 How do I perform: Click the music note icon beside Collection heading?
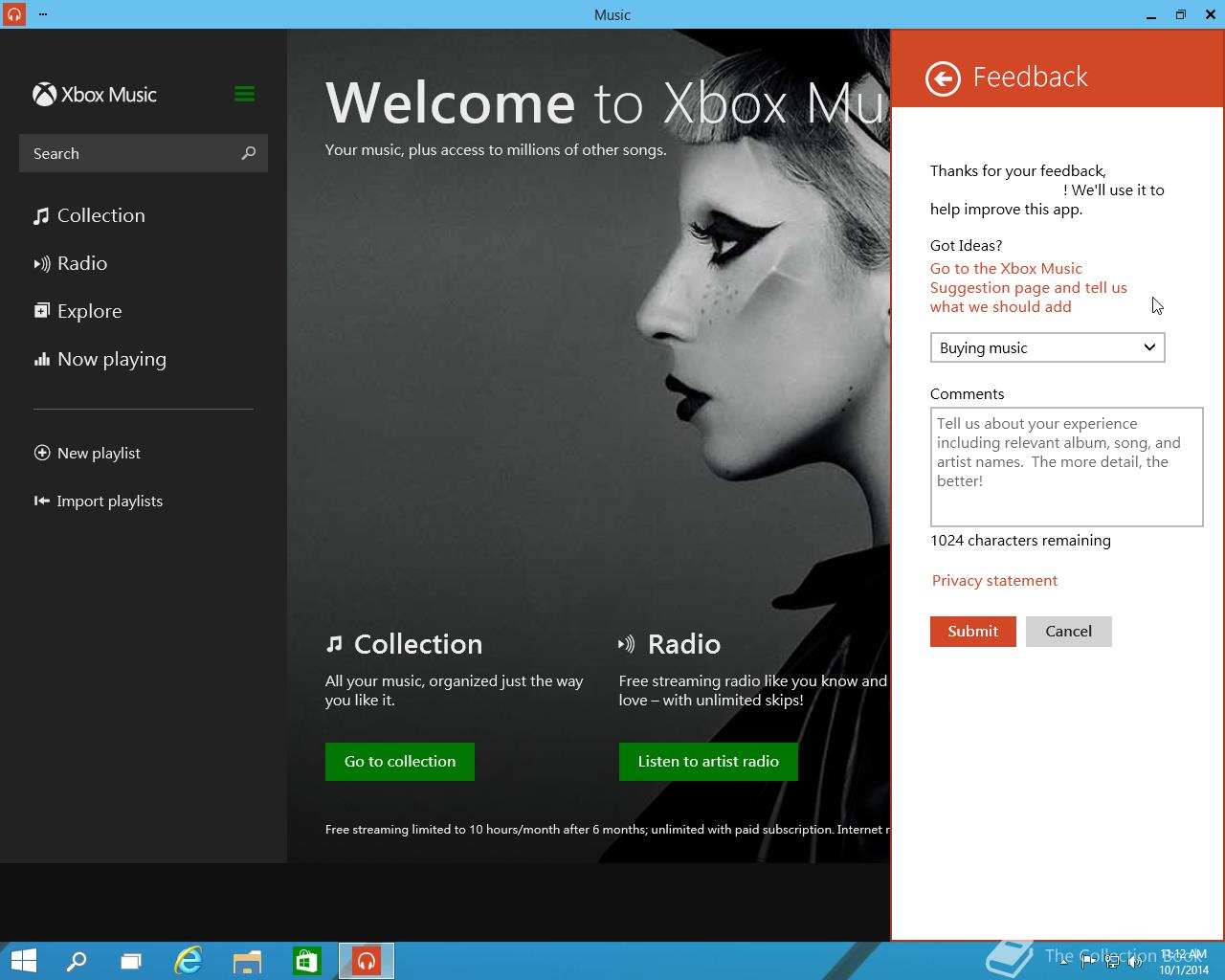point(334,644)
